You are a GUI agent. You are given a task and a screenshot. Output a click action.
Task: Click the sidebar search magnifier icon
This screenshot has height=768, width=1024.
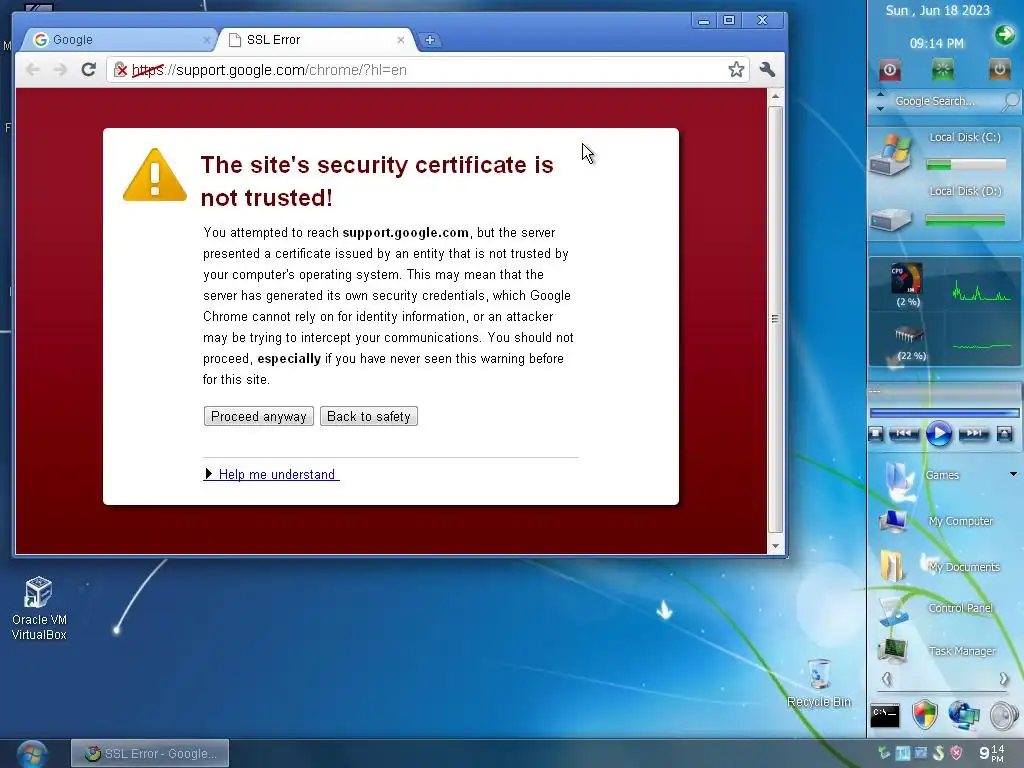[1010, 101]
